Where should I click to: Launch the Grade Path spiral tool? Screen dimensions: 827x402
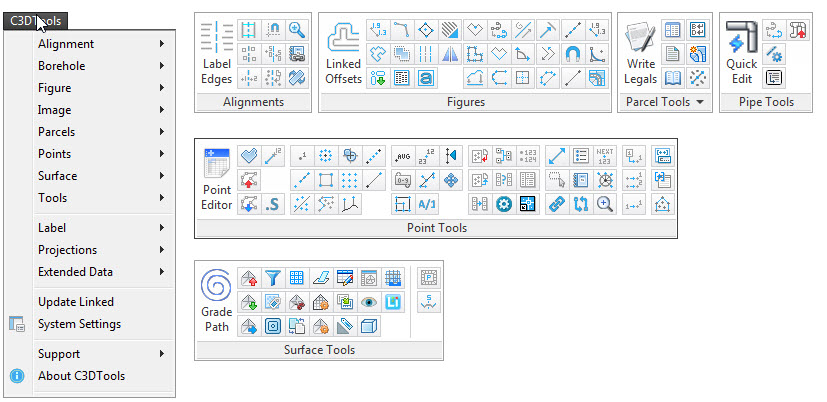216,301
